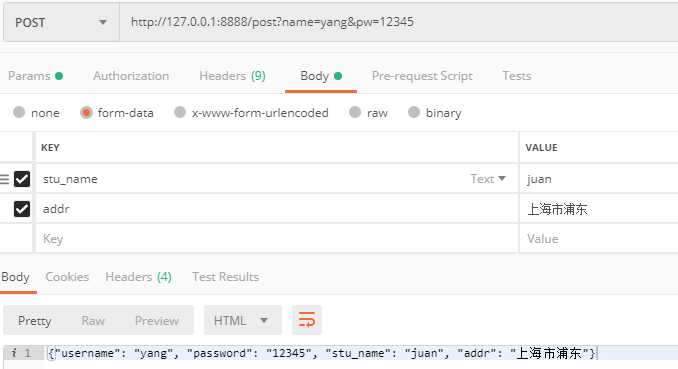Choose x-www-form-urlencoded body type
Screen dimensions: 678x369
(x=180, y=112)
